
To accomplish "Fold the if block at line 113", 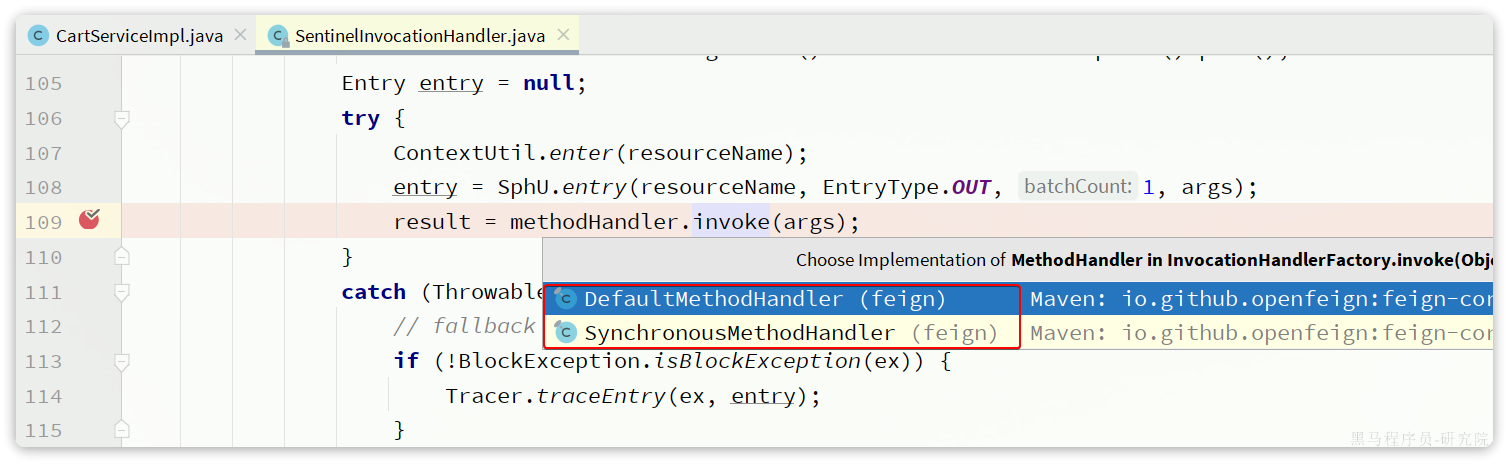I will click(x=122, y=361).
